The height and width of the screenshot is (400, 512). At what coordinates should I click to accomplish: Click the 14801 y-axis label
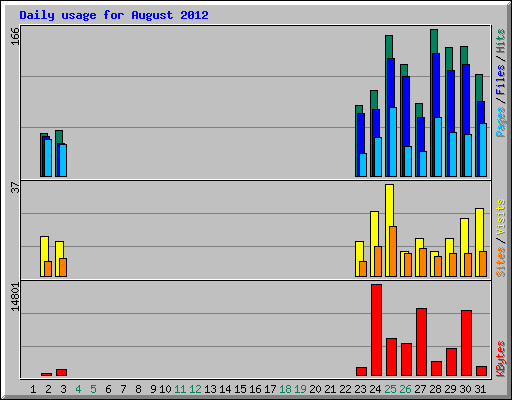pyautogui.click(x=15, y=297)
